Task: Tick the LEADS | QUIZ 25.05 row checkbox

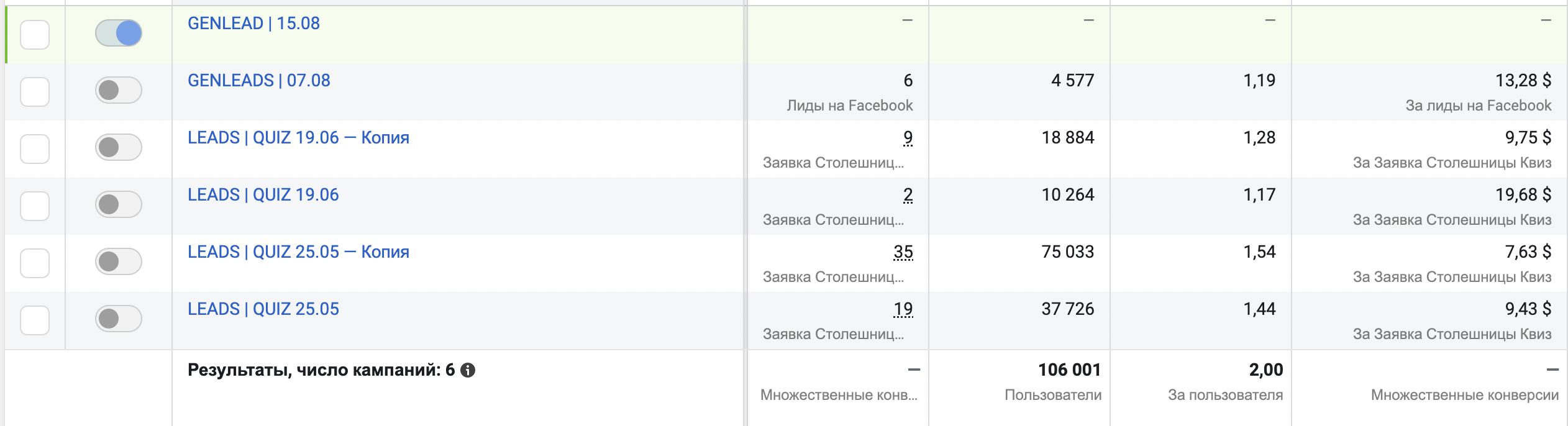Action: coord(35,320)
